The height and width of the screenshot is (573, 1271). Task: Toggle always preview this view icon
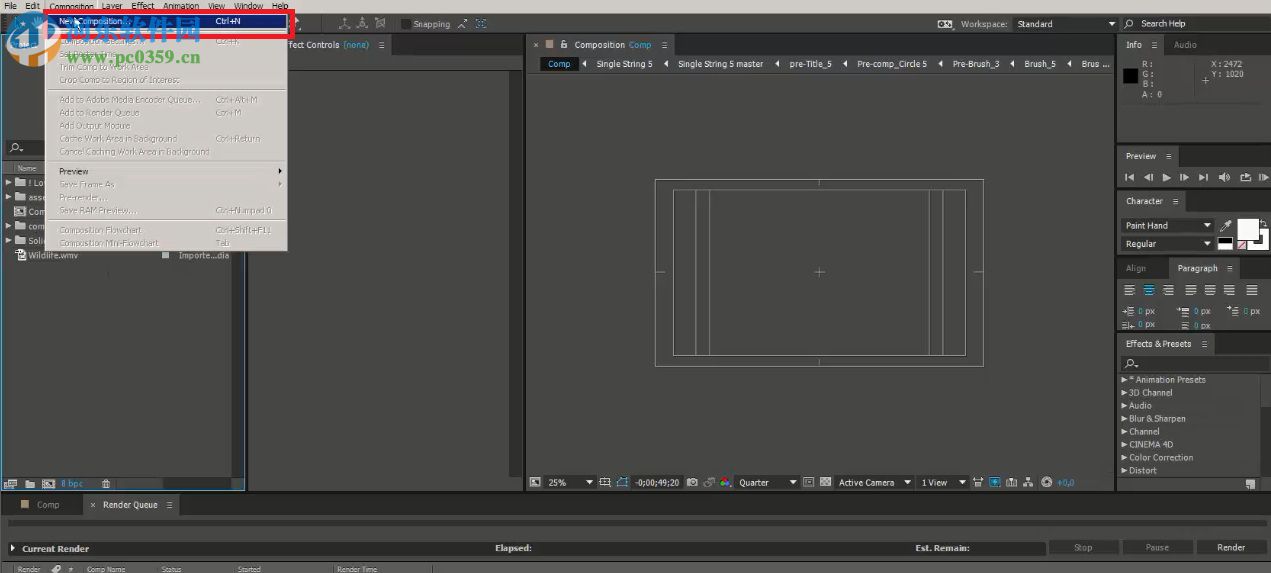point(535,483)
